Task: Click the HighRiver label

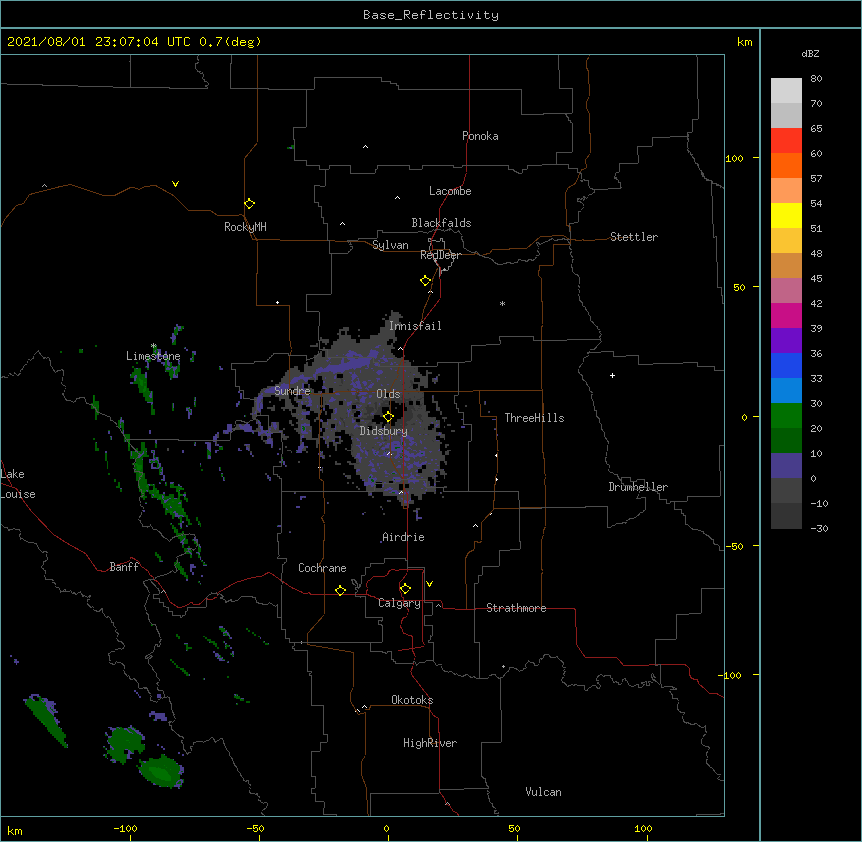Action: 430,743
